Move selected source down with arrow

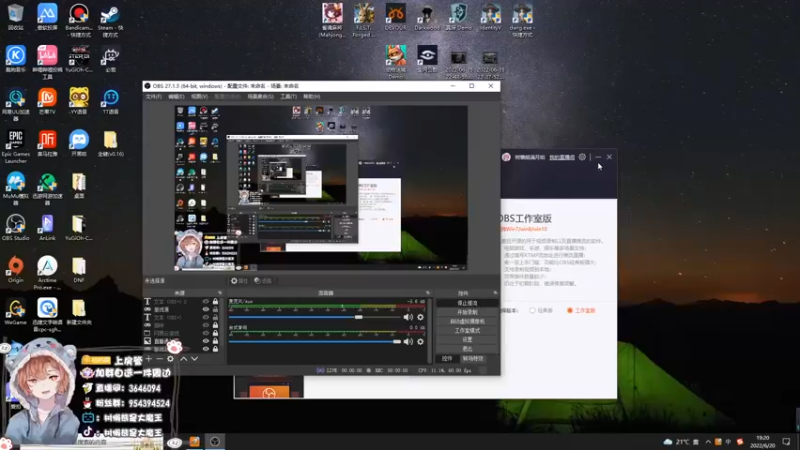pyautogui.click(x=194, y=359)
